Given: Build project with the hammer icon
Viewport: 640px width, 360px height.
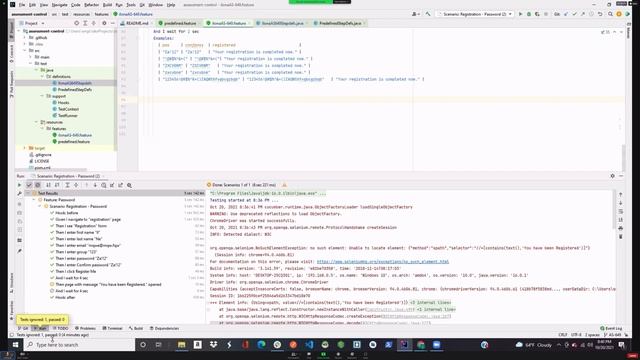Looking at the screenshot, I should tap(428, 14).
